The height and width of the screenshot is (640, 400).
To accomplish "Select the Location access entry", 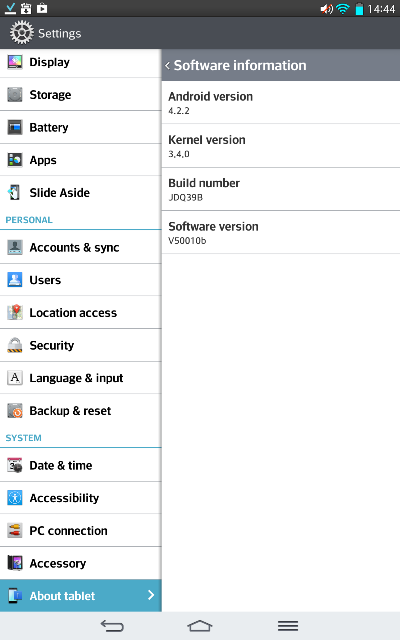I will [81, 313].
